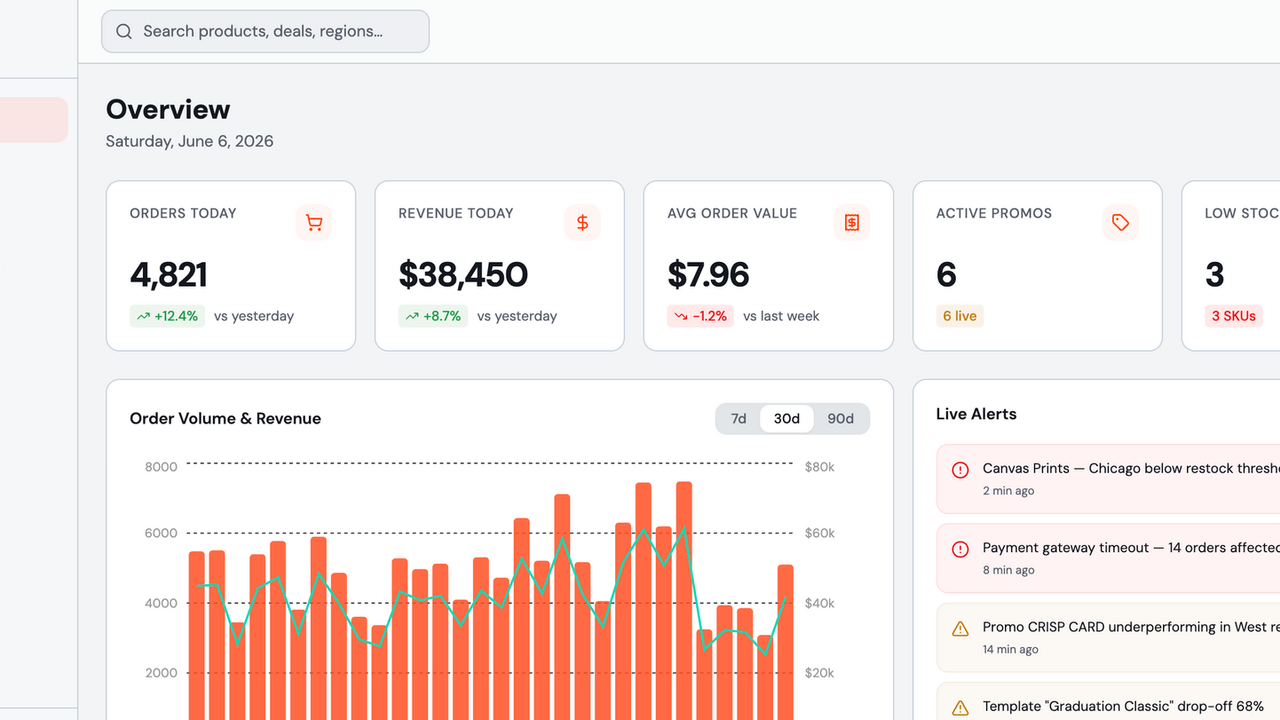Switch the chart range to 7d
This screenshot has width=1280, height=720.
click(739, 419)
